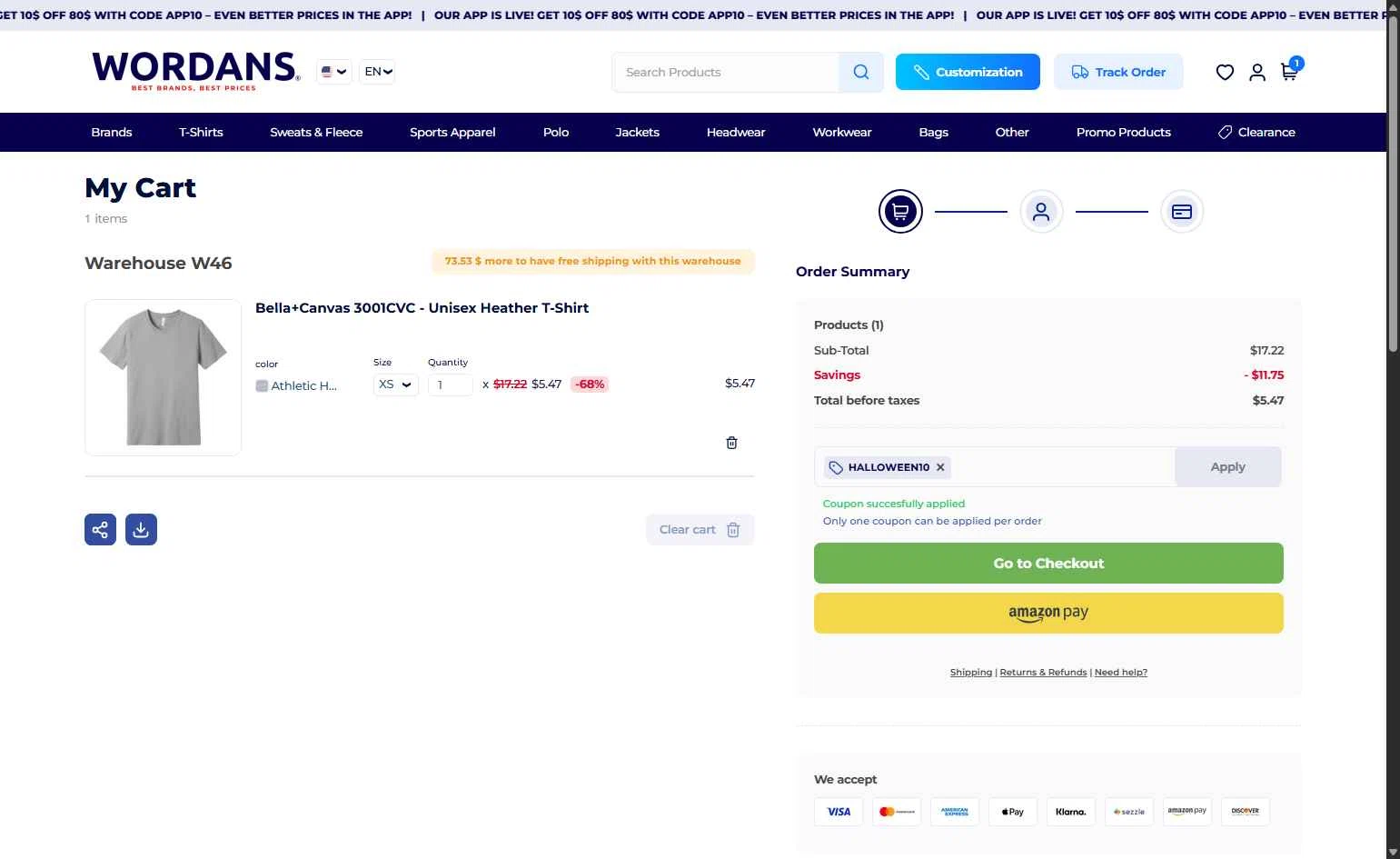The height and width of the screenshot is (859, 1400).
Task: Open the Need help? link
Action: pyautogui.click(x=1121, y=672)
